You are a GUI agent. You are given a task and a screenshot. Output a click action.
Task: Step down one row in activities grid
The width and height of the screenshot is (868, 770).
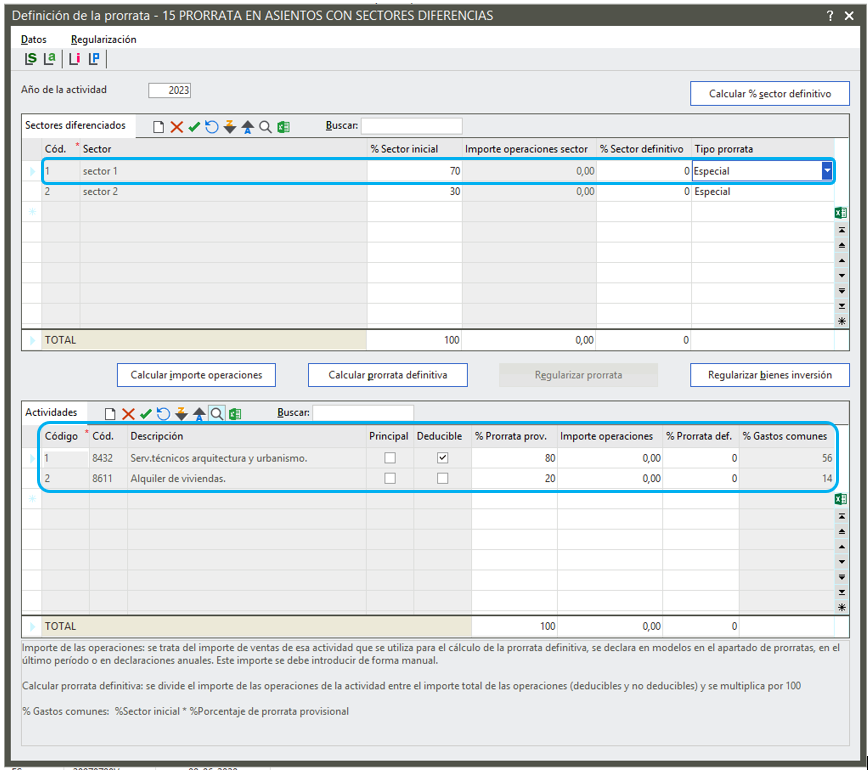tap(841, 561)
